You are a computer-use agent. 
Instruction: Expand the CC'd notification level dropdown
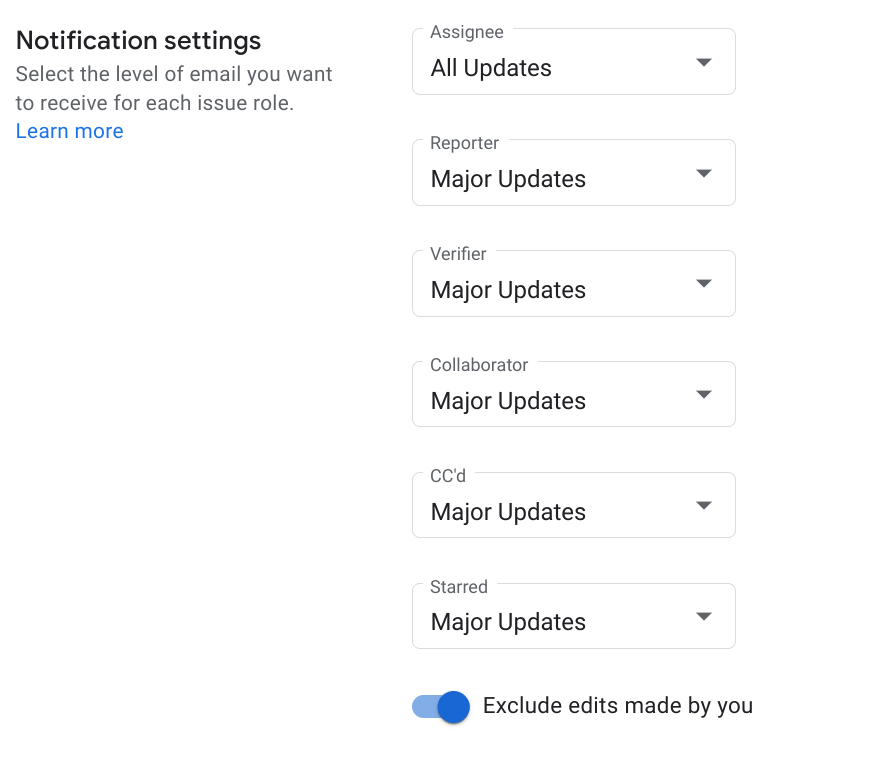574,504
